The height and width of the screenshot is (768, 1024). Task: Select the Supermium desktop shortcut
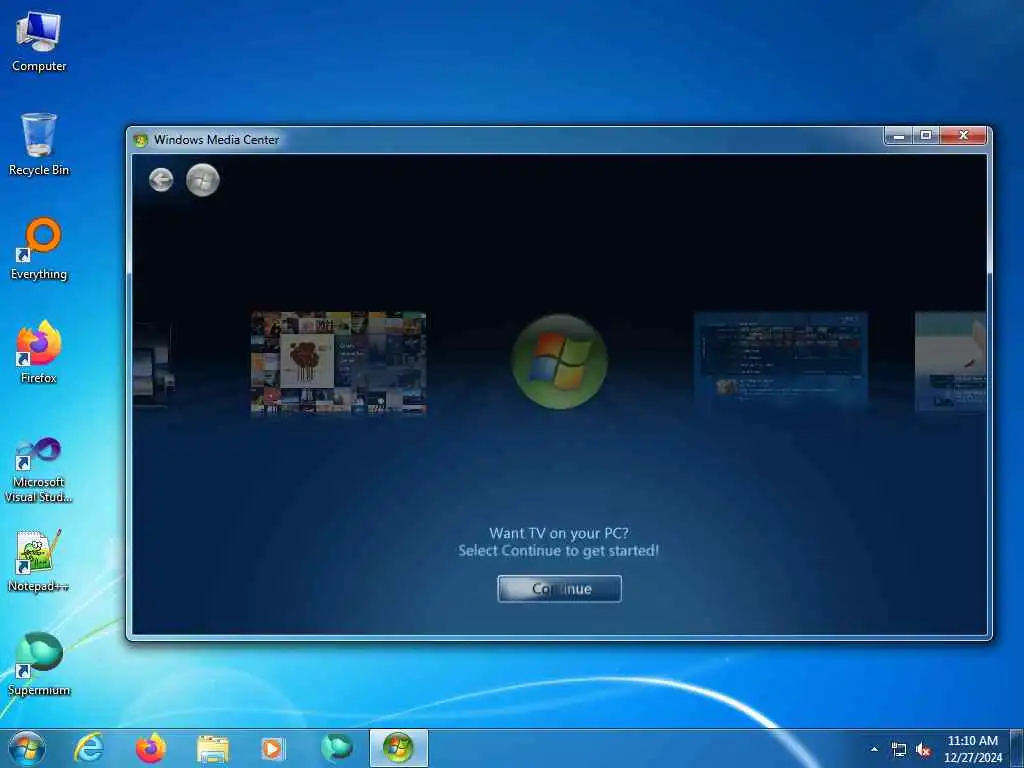[39, 664]
